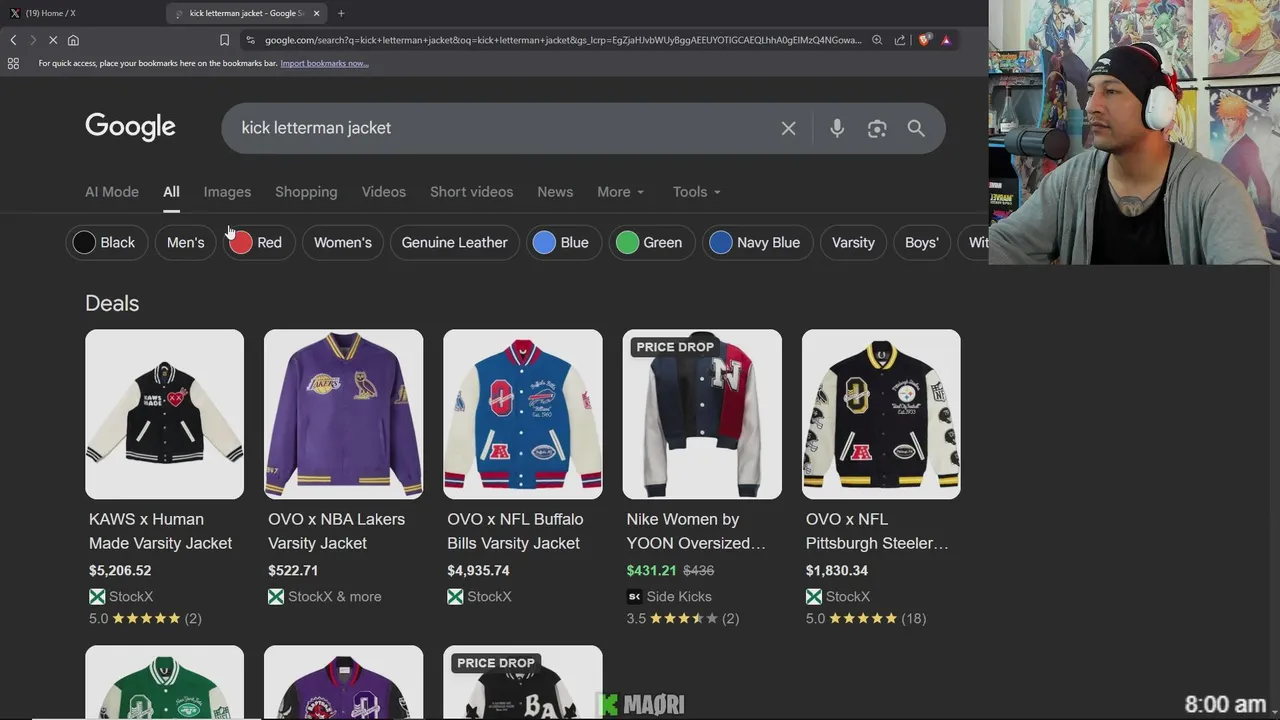Image resolution: width=1280 pixels, height=720 pixels.
Task: Go forward with the forward arrow
Action: click(x=32, y=40)
